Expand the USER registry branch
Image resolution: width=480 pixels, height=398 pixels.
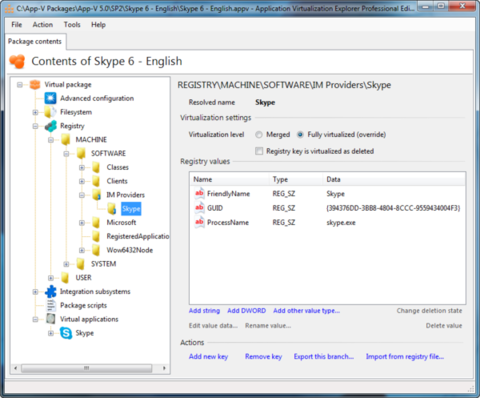click(51, 278)
